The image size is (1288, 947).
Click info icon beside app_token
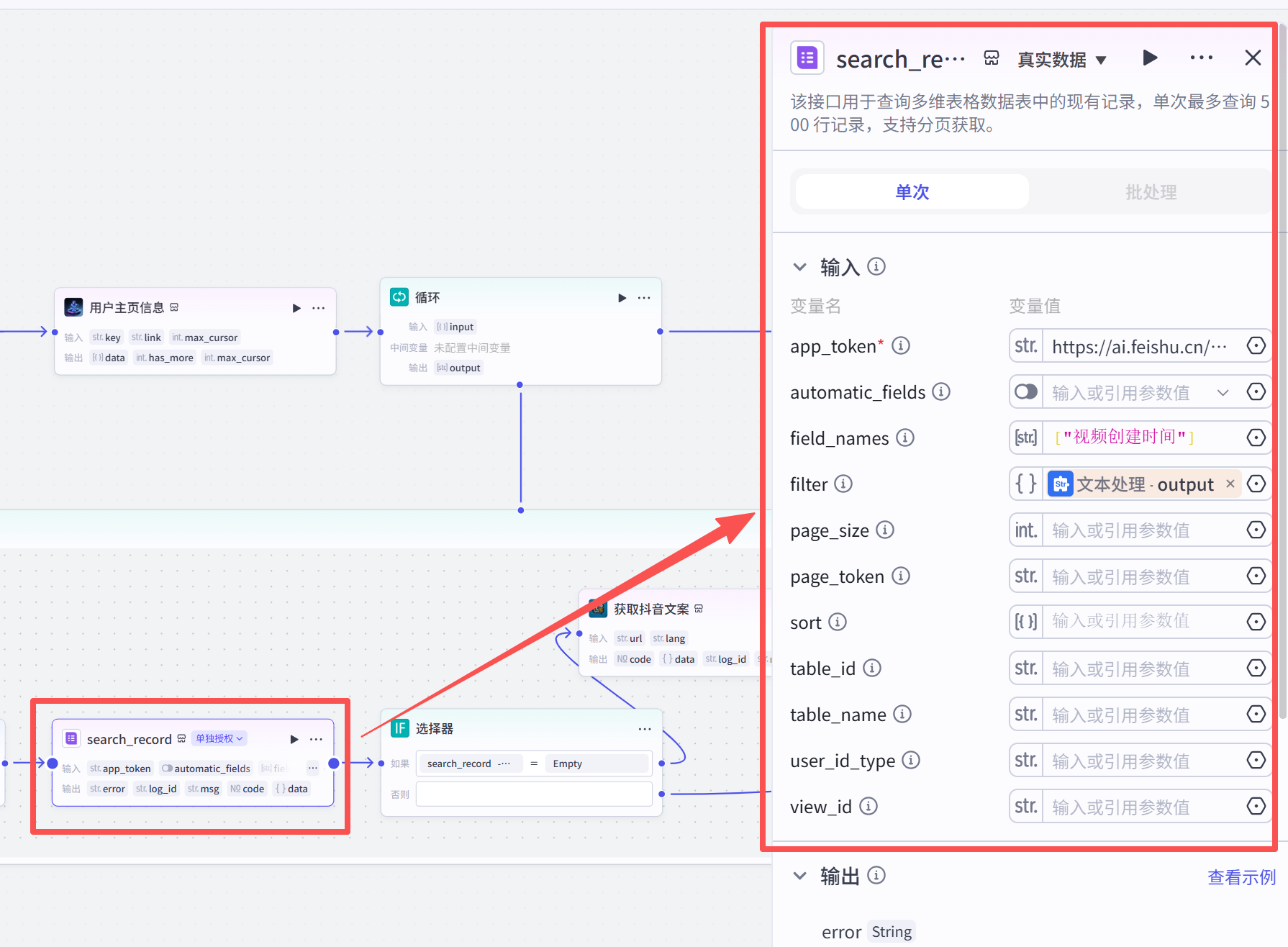(x=901, y=346)
